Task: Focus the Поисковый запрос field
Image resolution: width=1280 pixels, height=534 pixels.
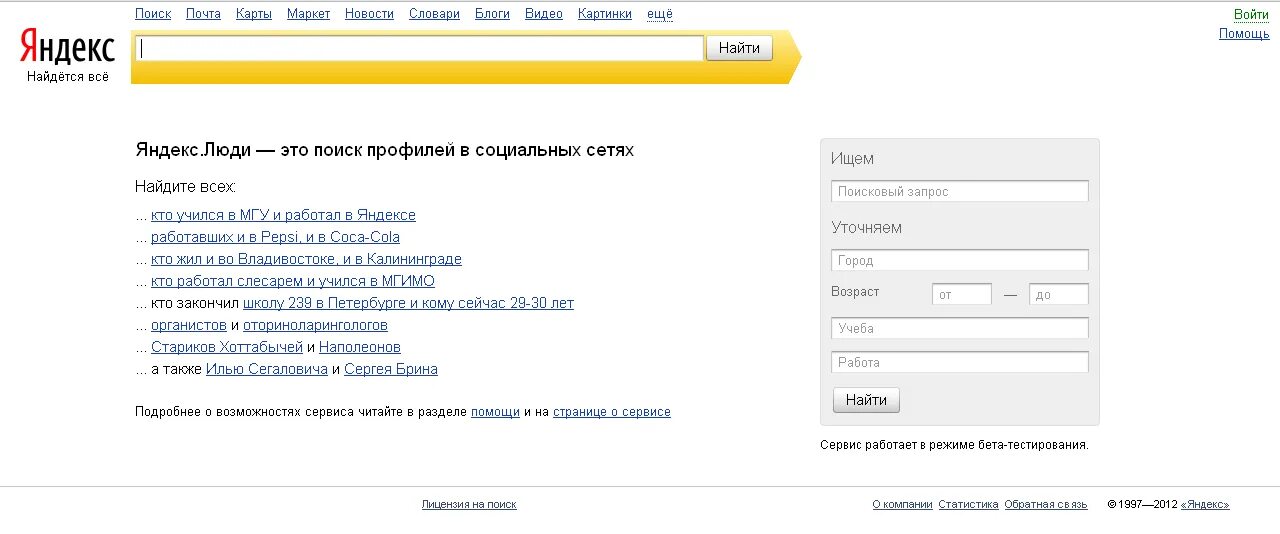Action: pos(960,191)
